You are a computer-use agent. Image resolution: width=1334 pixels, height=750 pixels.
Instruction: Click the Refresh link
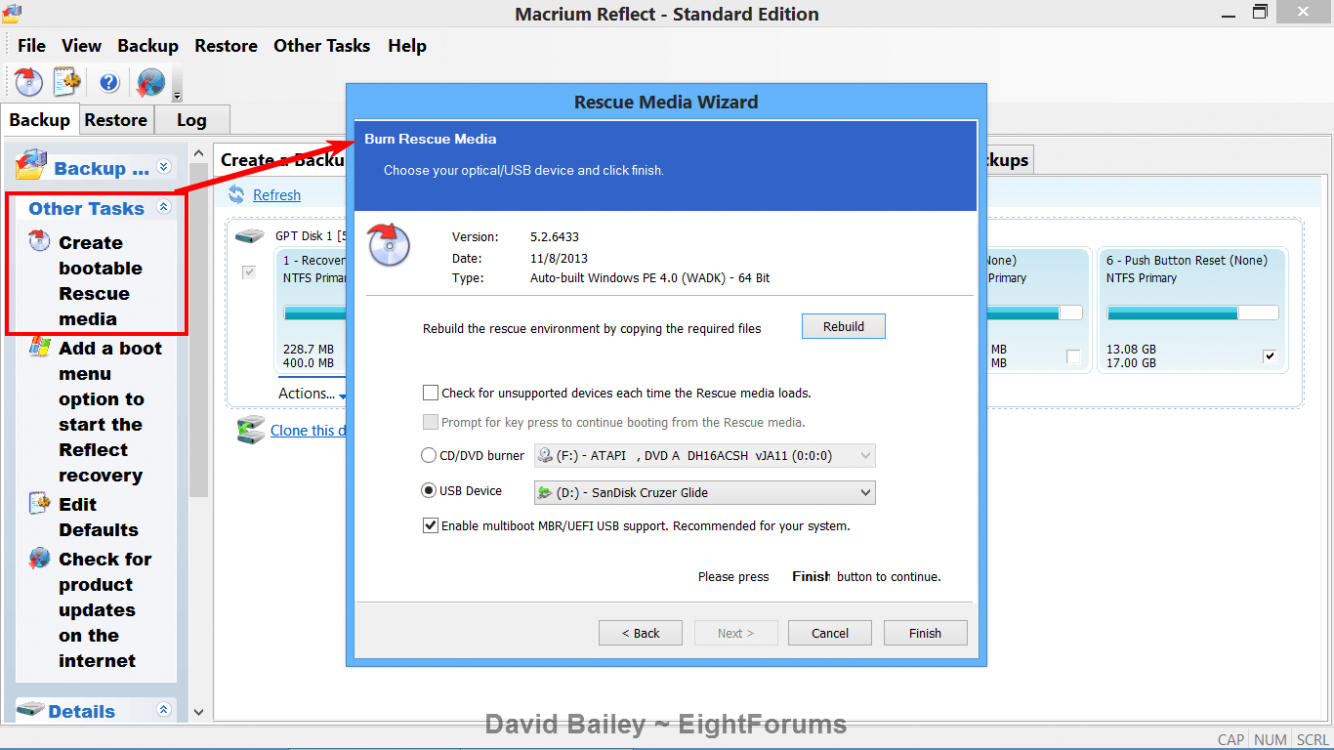[x=277, y=195]
